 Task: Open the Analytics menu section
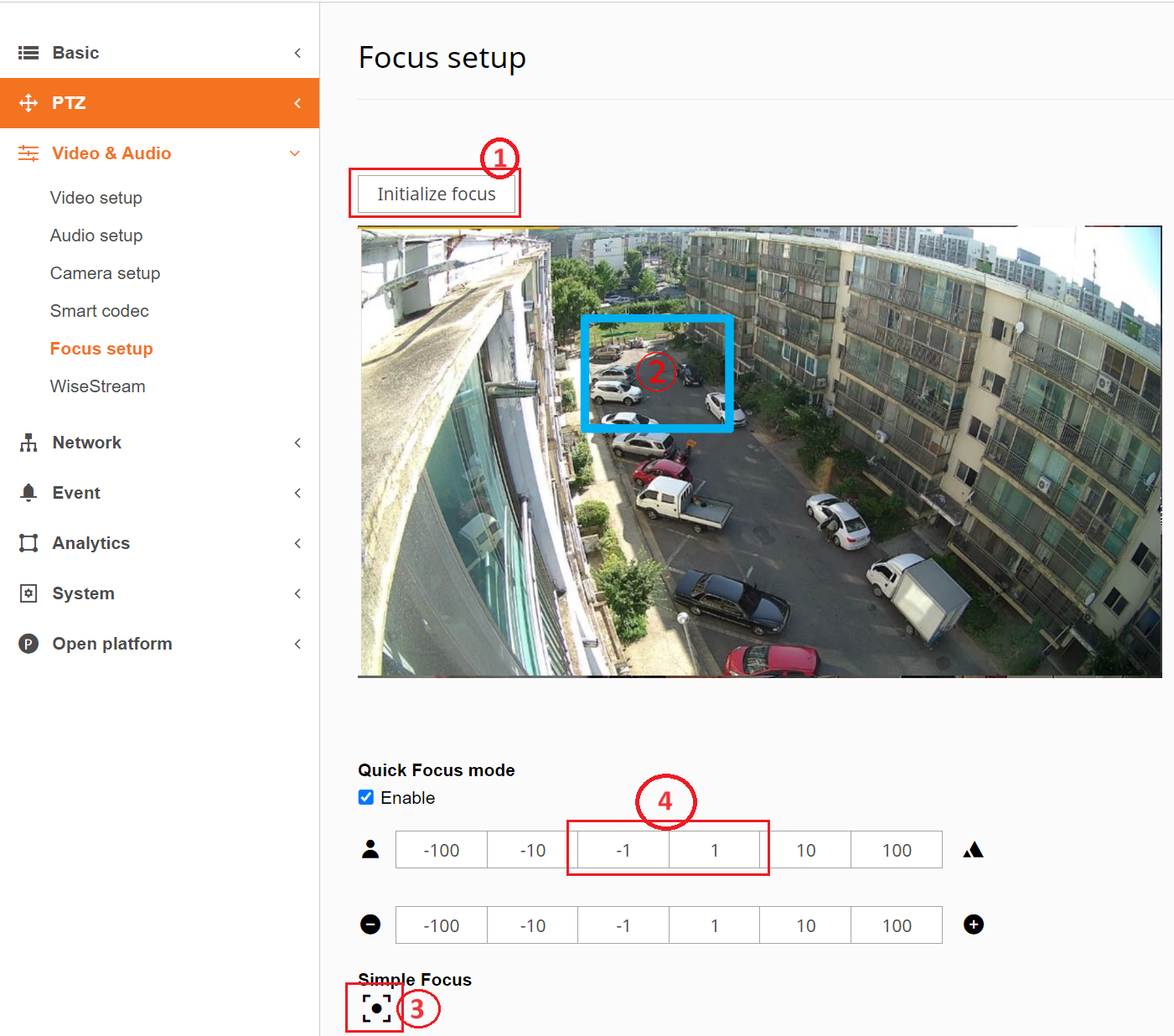click(x=91, y=543)
